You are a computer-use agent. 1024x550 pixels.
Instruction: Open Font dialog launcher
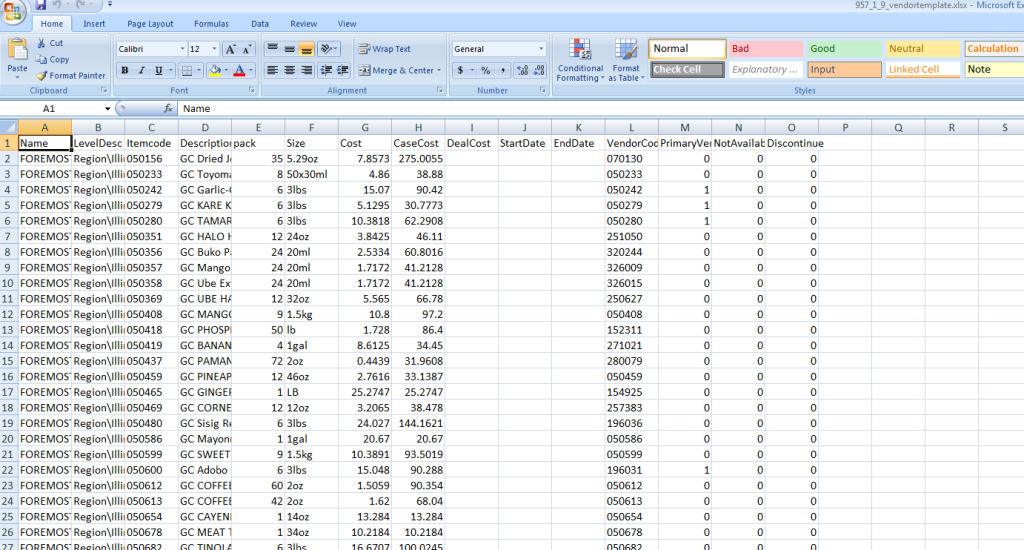(251, 91)
